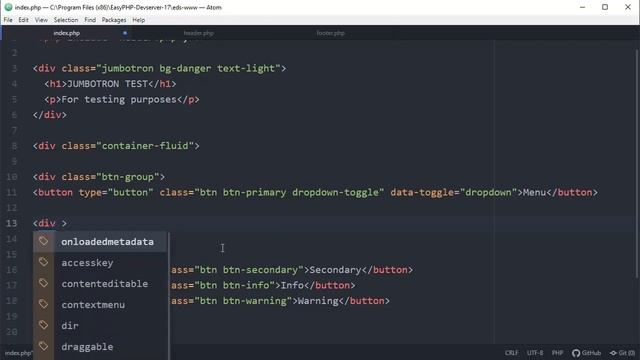Open the Selection menu
The width and height of the screenshot is (640, 360).
[66, 20]
